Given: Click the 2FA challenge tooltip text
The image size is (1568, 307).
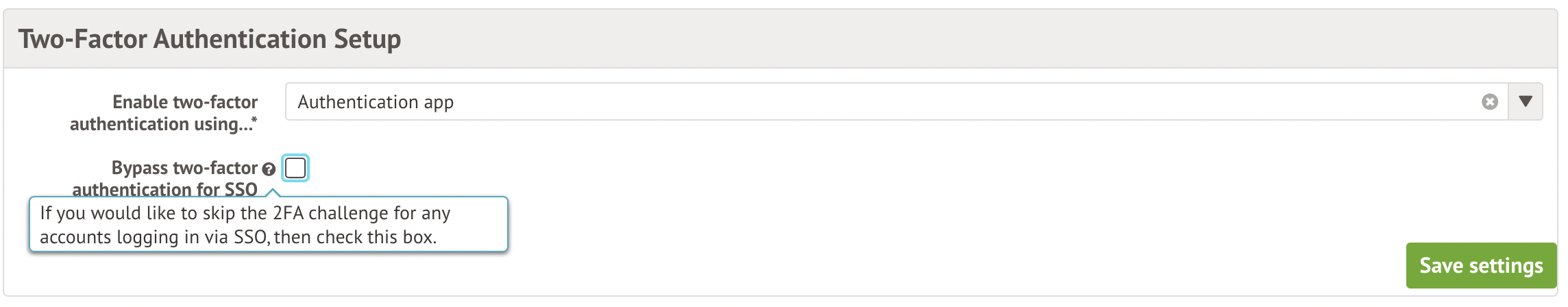Looking at the screenshot, I should pyautogui.click(x=245, y=225).
